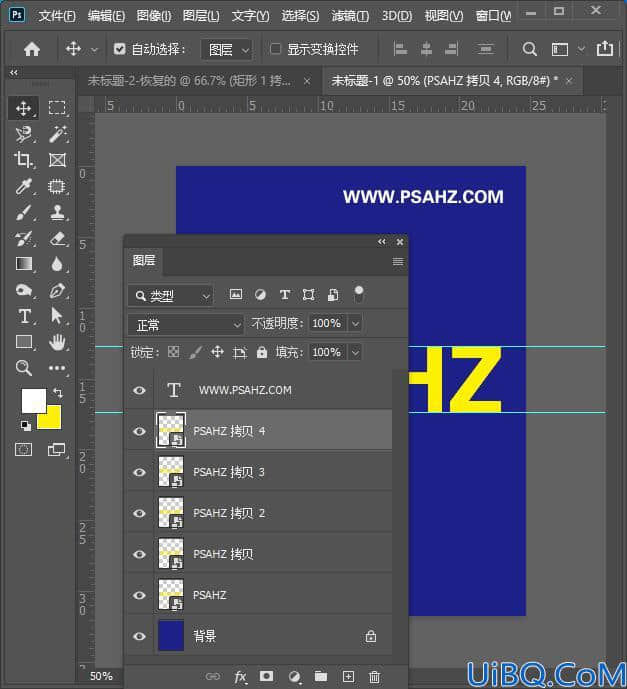Click the Home button in options bar
Viewport: 627px width, 689px height.
pyautogui.click(x=32, y=49)
